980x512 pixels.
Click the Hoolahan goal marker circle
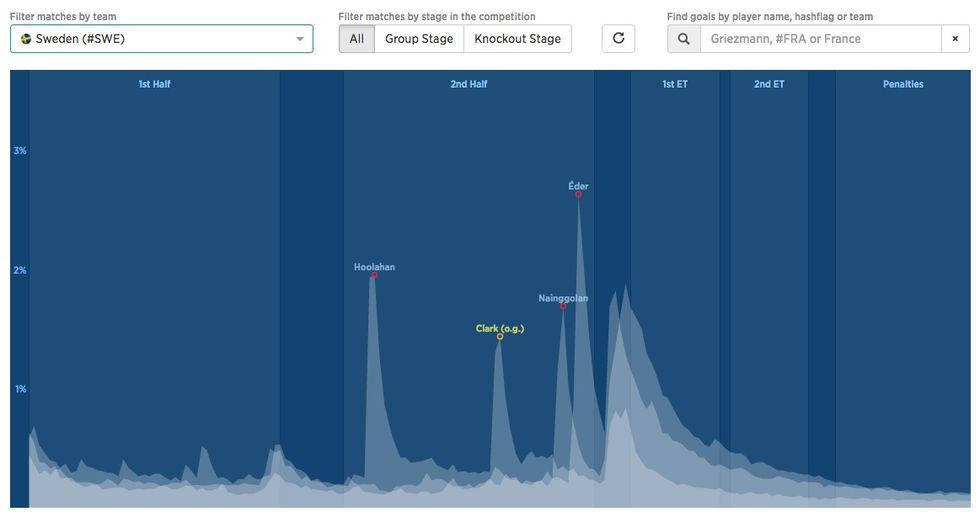(x=374, y=275)
